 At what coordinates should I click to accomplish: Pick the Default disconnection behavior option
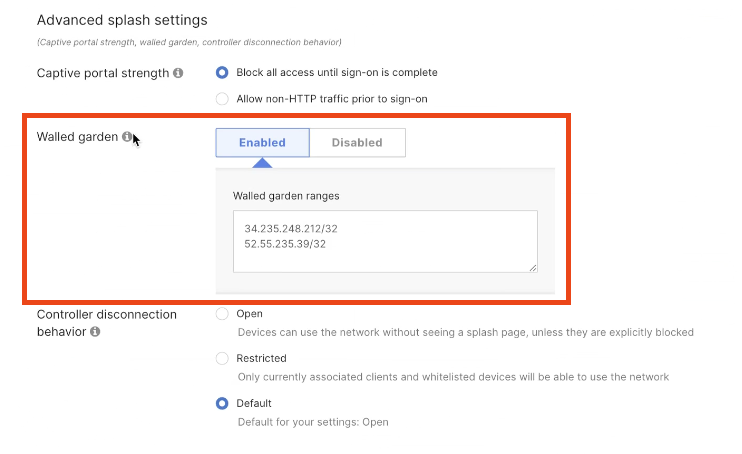point(222,403)
